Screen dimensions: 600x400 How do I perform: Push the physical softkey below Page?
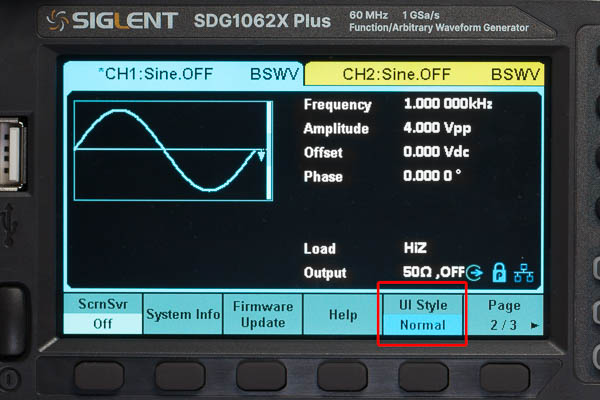tap(505, 377)
